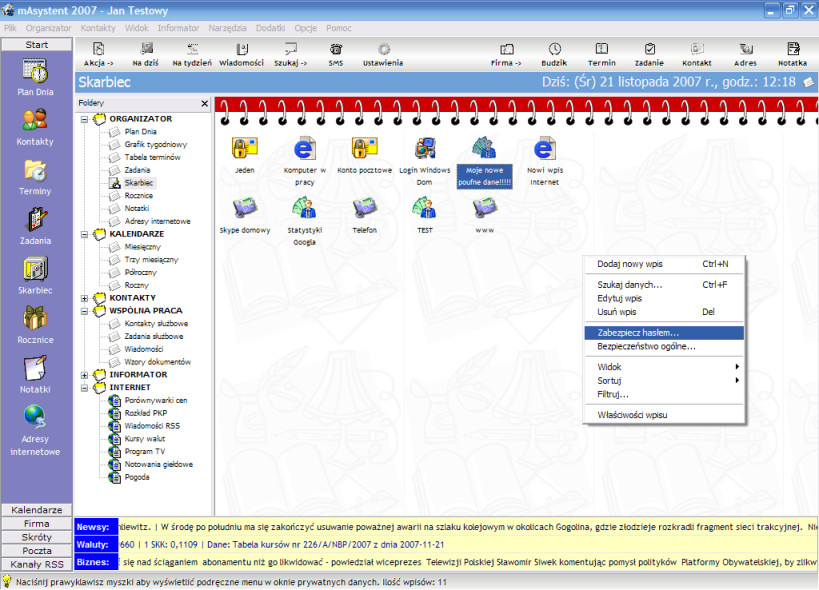Choose 'Dodaj nowy wpis' in context menu
The width and height of the screenshot is (819, 590).
[x=664, y=264]
